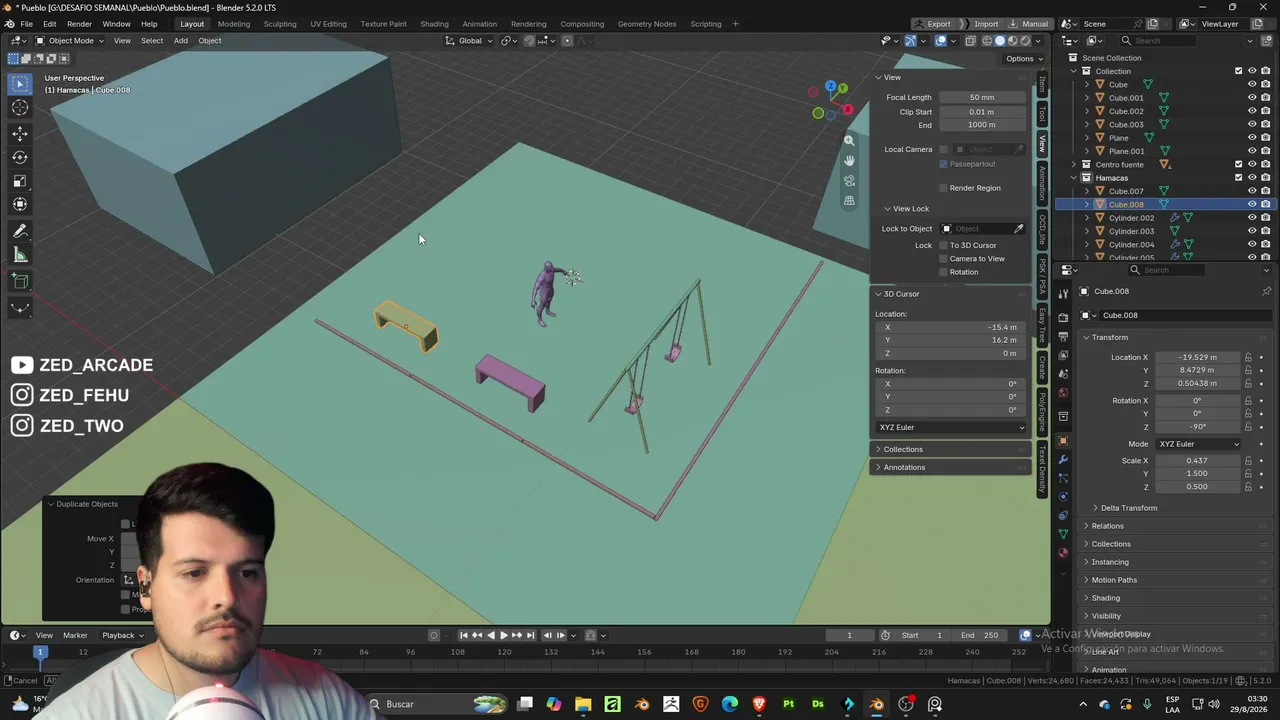
Task: Switch to rendered viewport shading
Action: point(1024,41)
